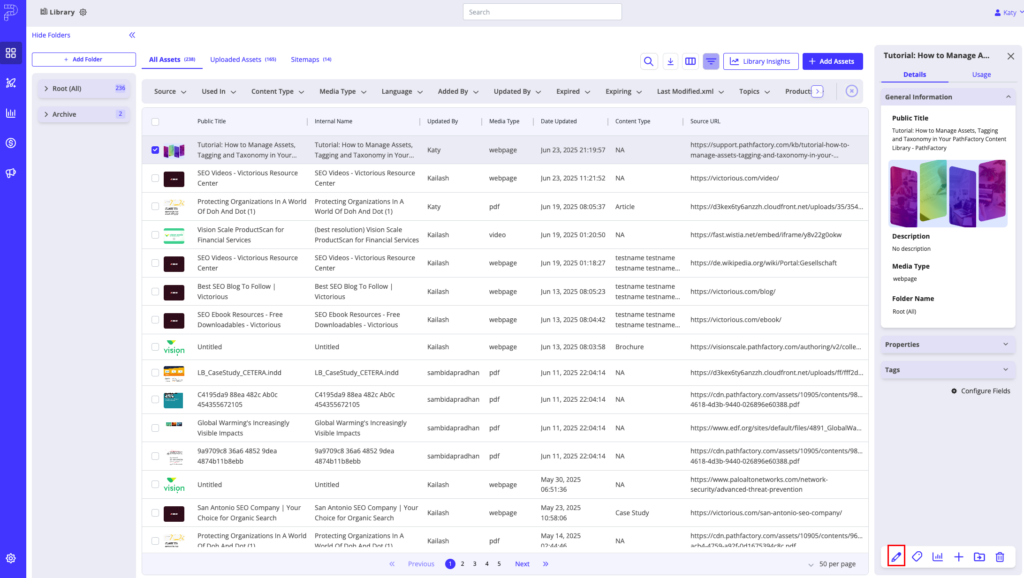Image resolution: width=1024 pixels, height=578 pixels.
Task: Clear filters with the circled X icon
Action: 852,91
